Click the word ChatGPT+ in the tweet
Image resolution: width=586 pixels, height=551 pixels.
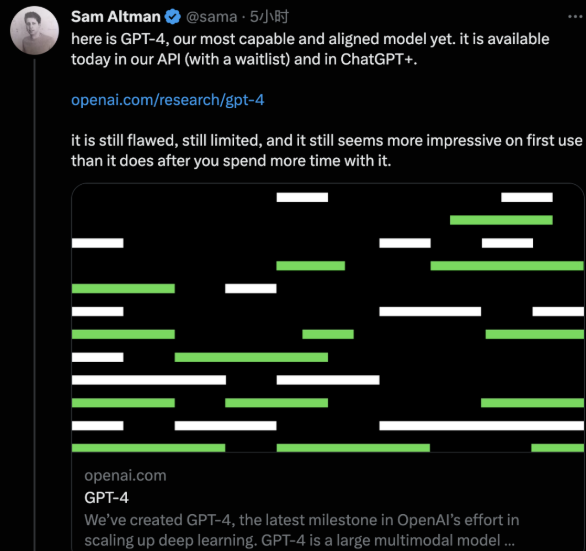pos(378,59)
